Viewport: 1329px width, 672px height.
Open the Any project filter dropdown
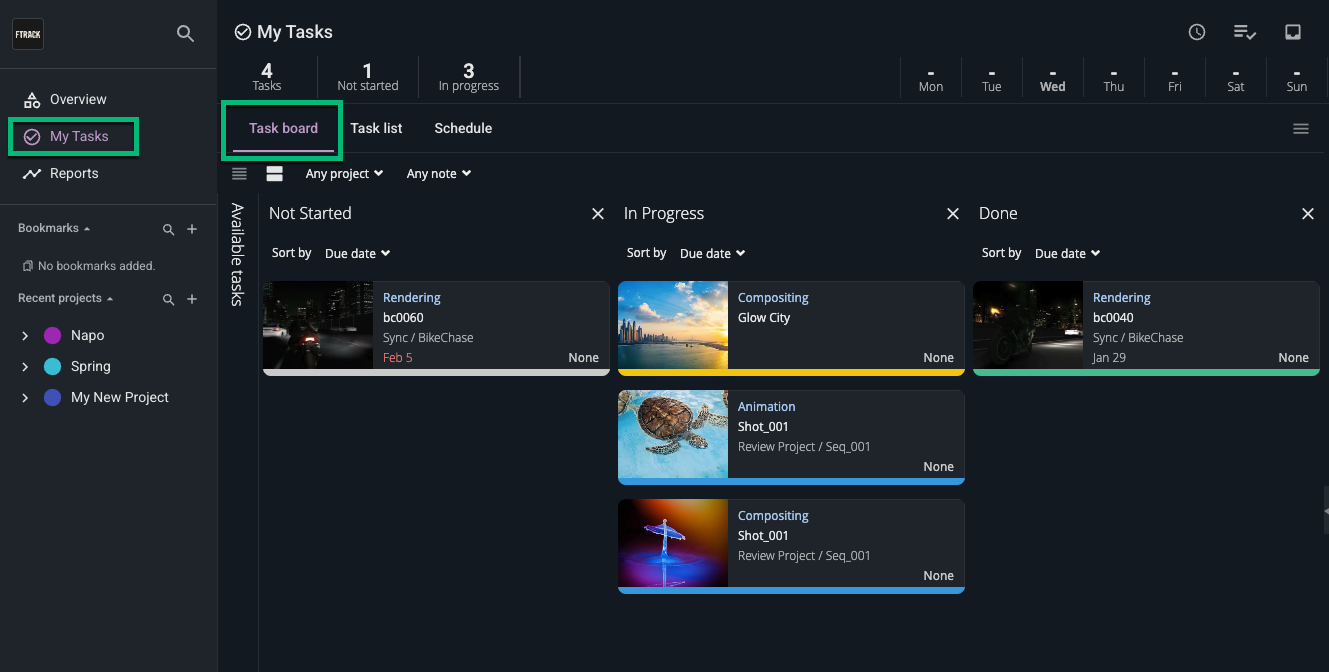point(343,173)
